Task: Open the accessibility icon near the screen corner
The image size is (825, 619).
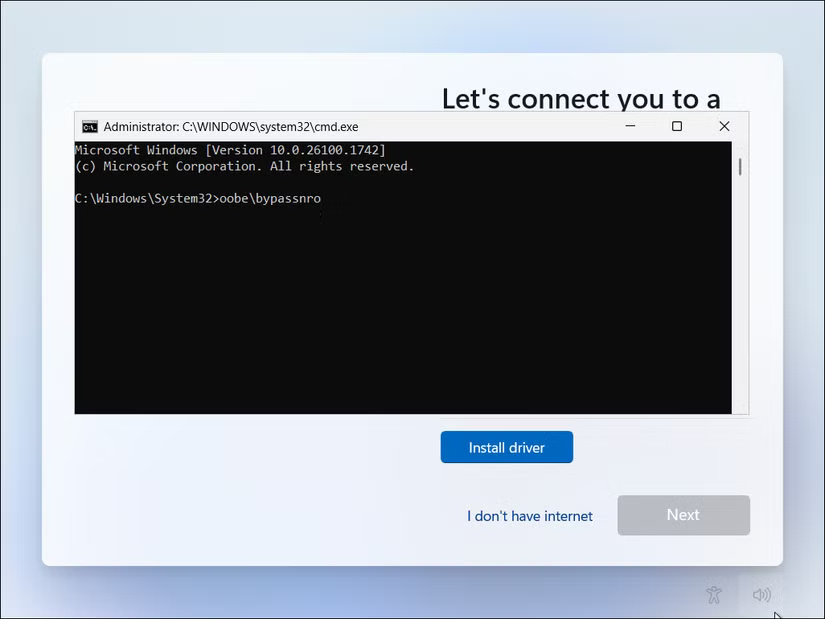Action: tap(714, 594)
